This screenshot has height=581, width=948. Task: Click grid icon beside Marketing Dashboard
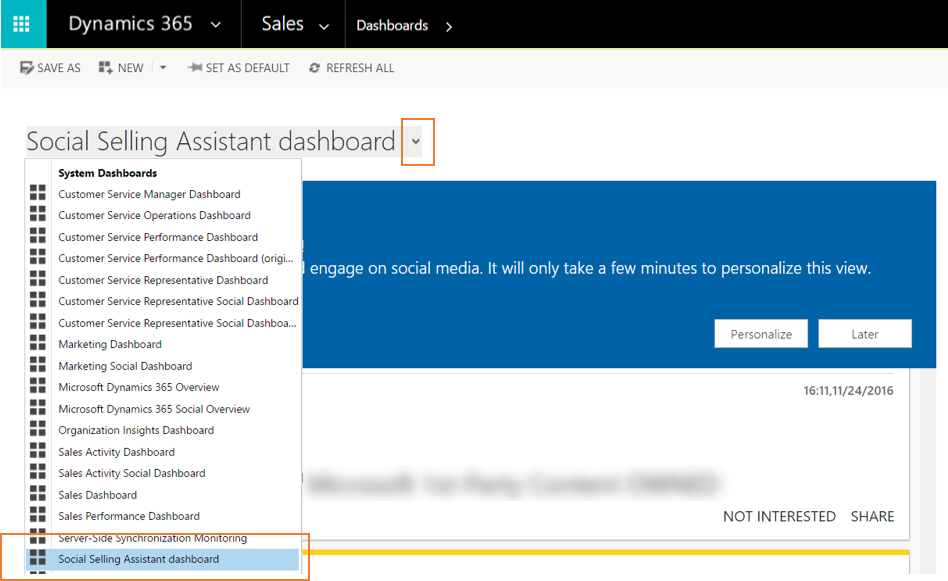pyautogui.click(x=37, y=343)
